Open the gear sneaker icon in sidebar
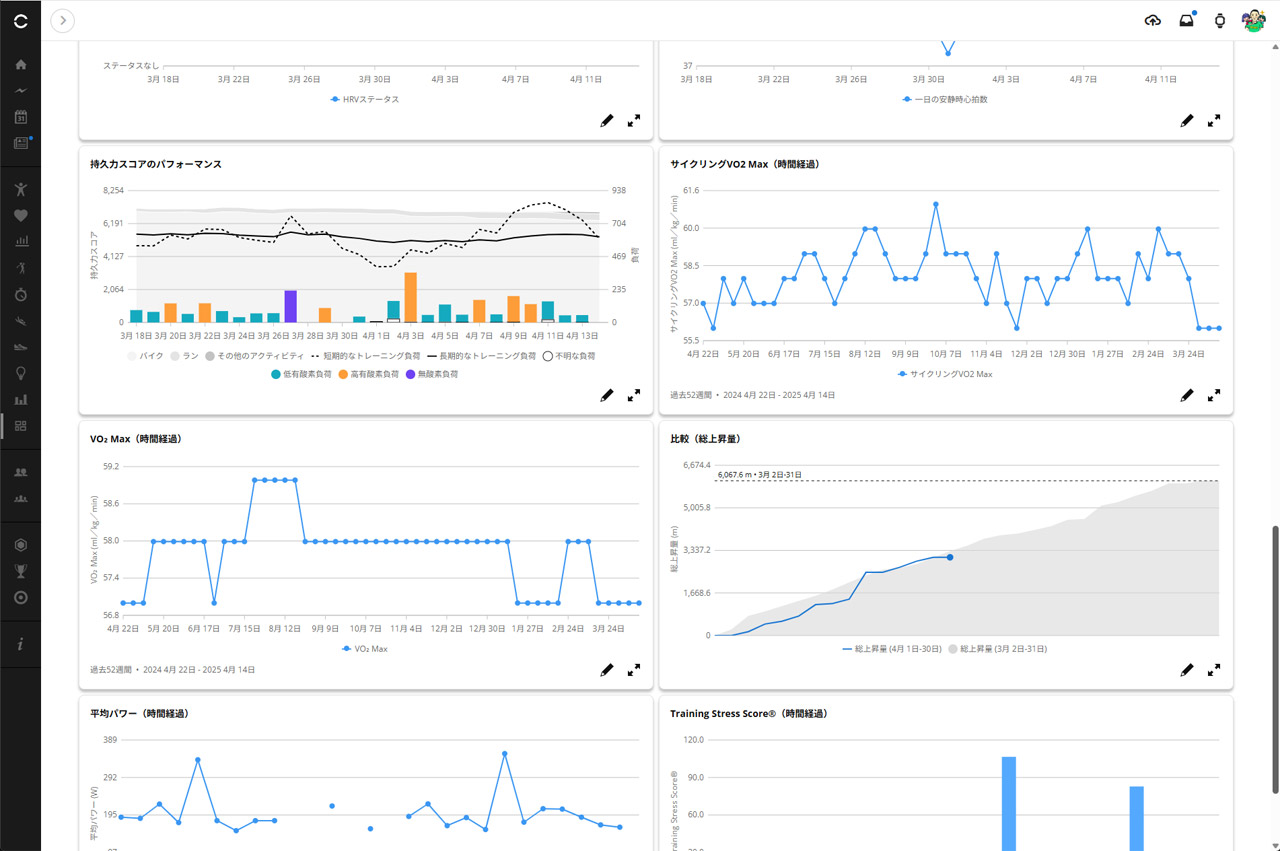Image resolution: width=1280 pixels, height=851 pixels. click(21, 347)
